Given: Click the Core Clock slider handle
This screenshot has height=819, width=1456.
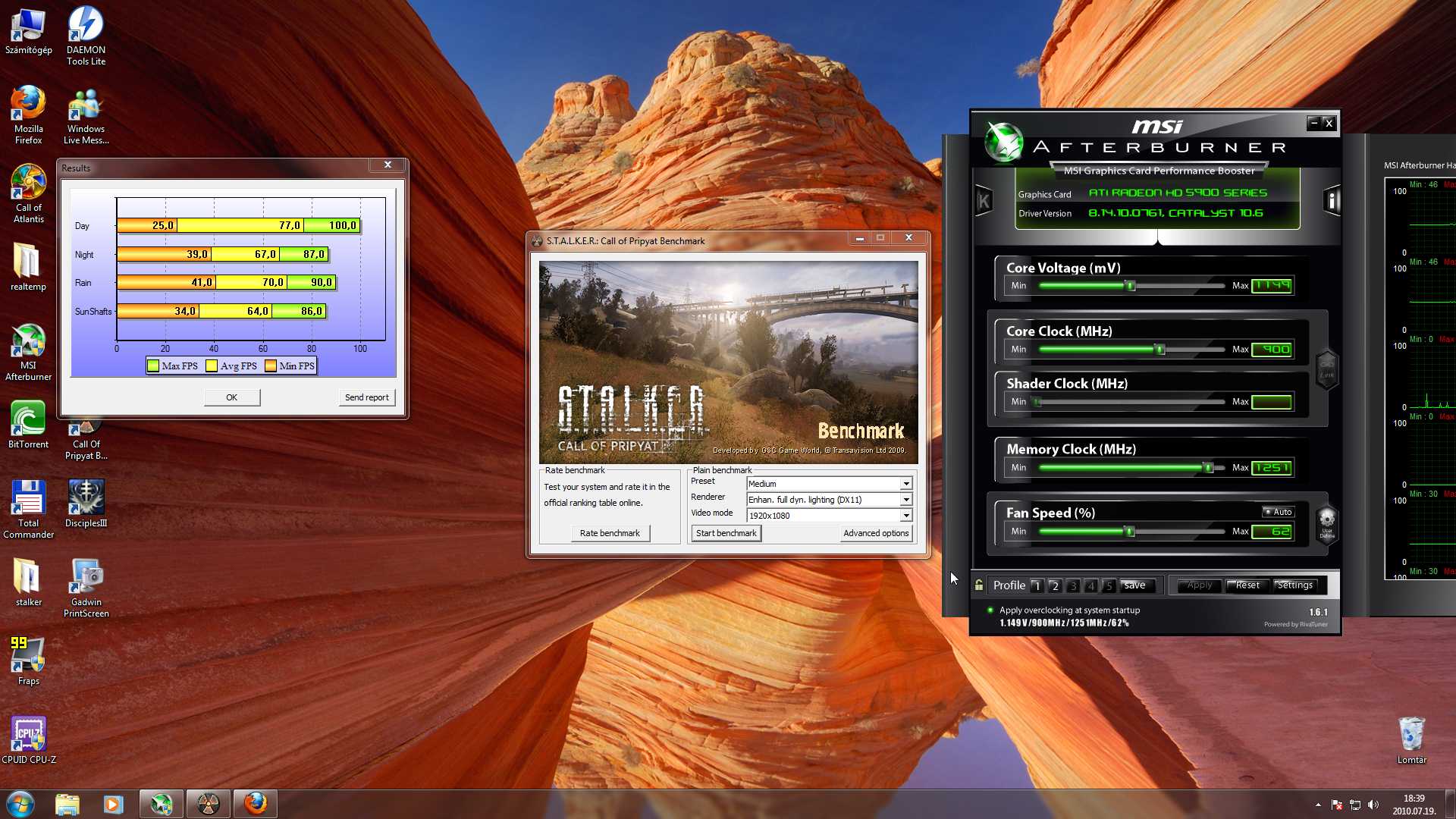Looking at the screenshot, I should (x=1159, y=350).
